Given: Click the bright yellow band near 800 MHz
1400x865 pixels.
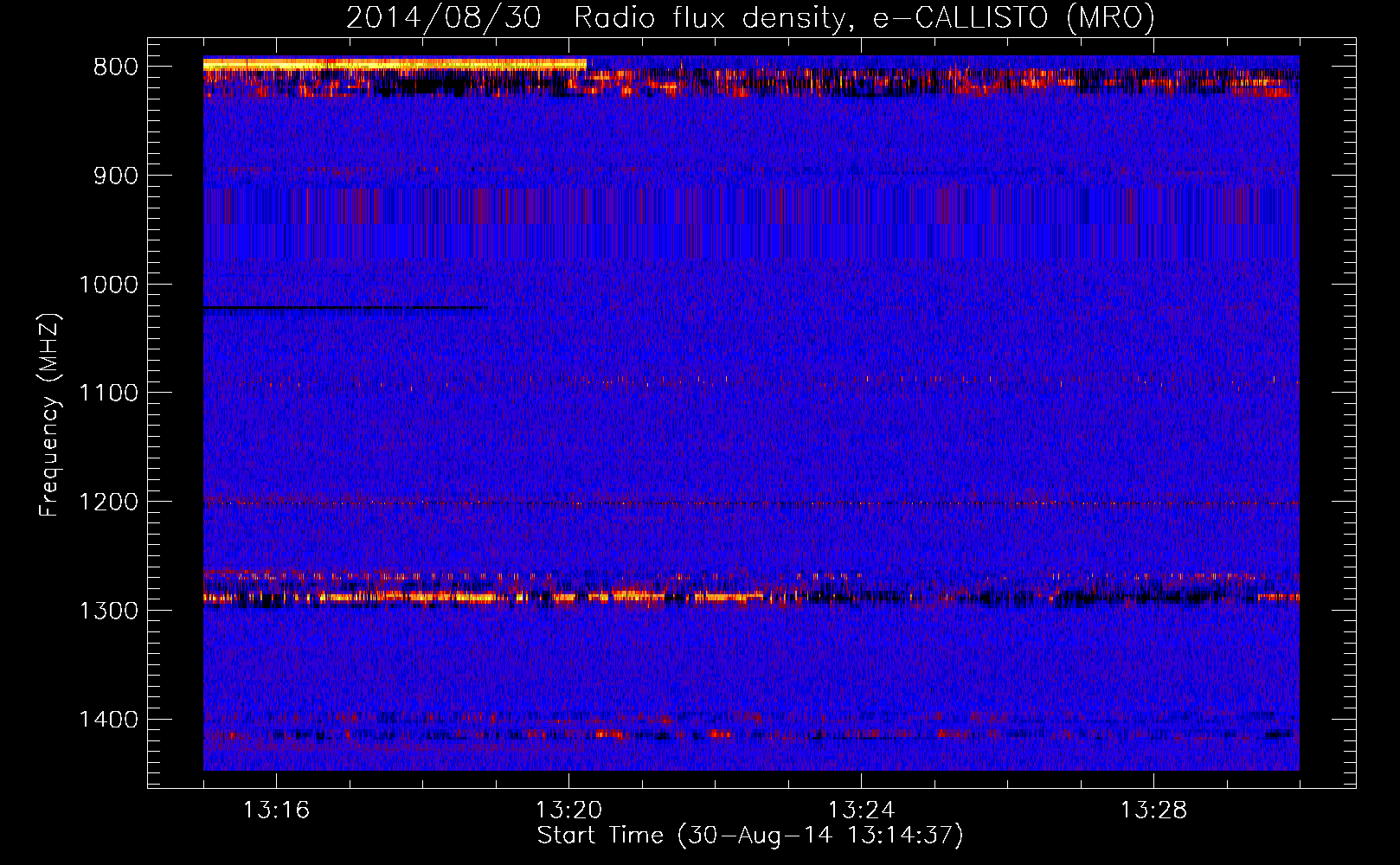Looking at the screenshot, I should click(395, 64).
